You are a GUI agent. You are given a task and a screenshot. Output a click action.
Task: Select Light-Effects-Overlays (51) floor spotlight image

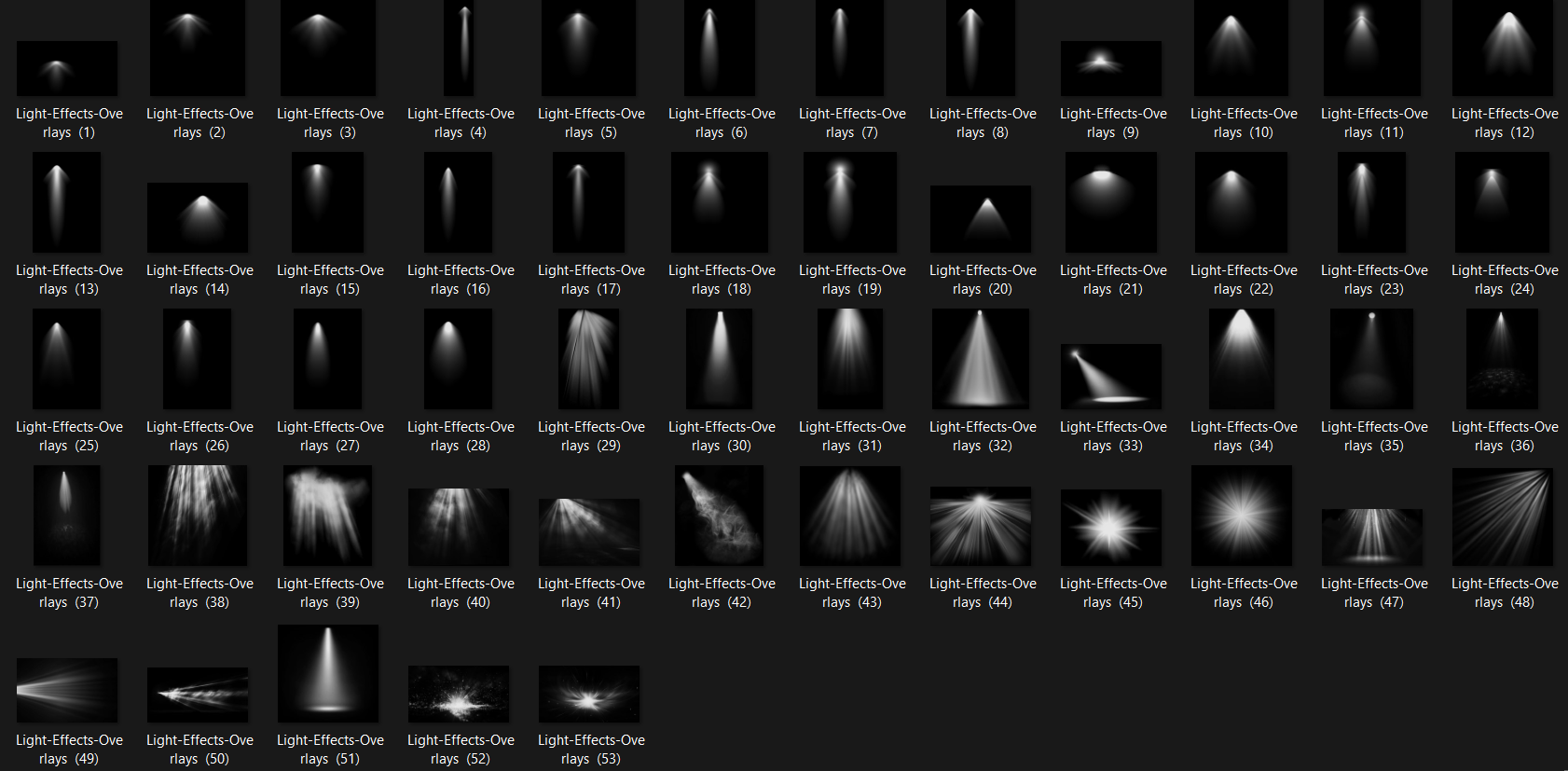tap(328, 673)
